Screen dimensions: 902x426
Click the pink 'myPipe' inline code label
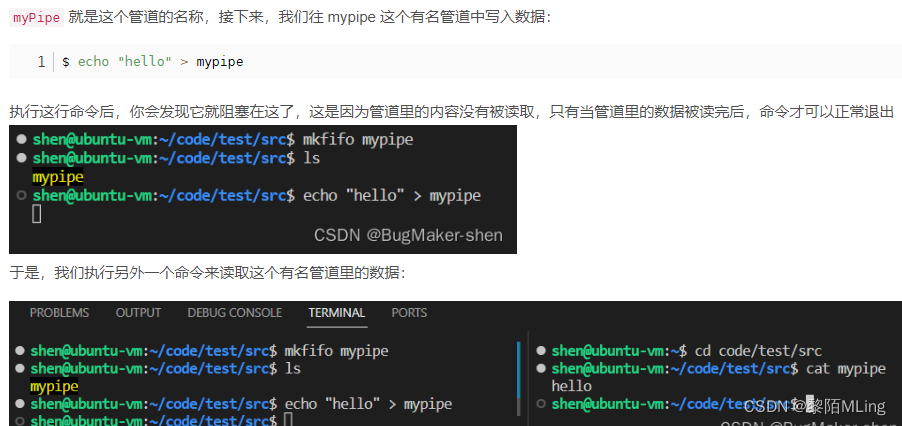[x=37, y=18]
